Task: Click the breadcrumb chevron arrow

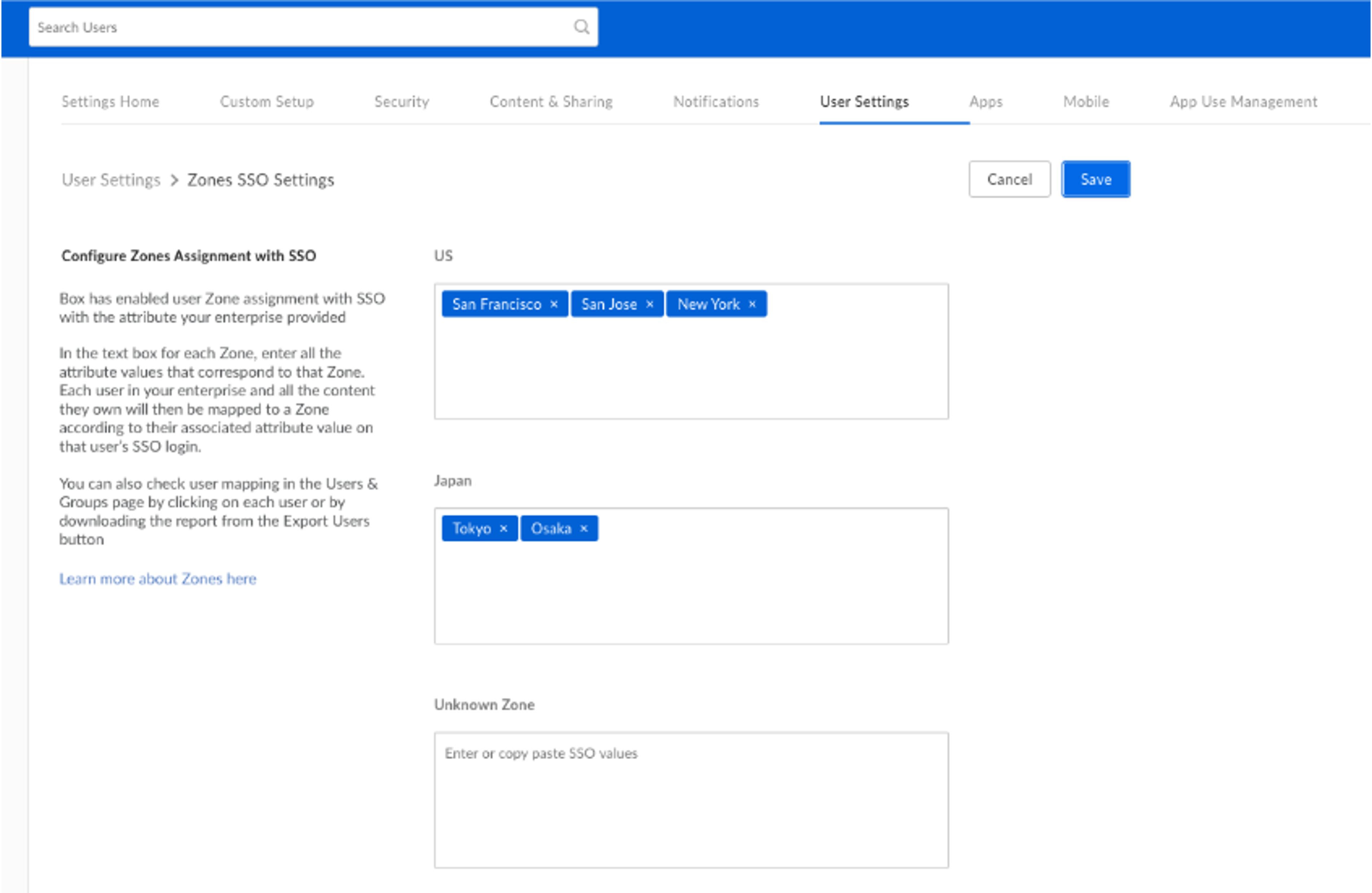Action: [174, 180]
